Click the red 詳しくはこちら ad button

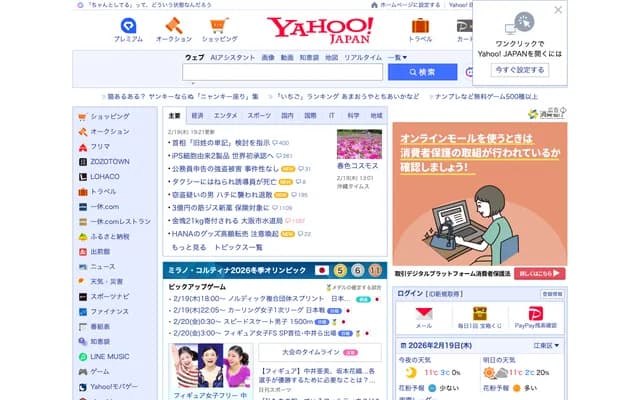(x=540, y=273)
